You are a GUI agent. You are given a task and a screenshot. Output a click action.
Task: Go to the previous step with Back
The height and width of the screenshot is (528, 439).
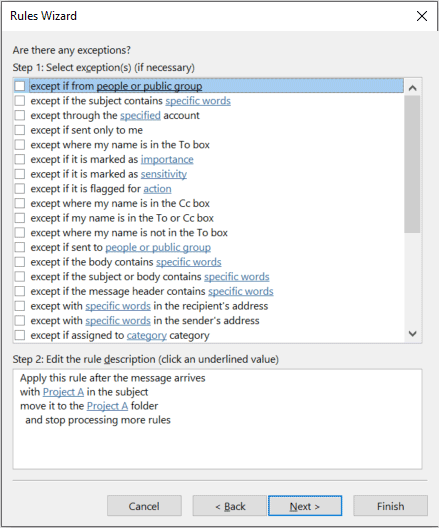(x=230, y=506)
